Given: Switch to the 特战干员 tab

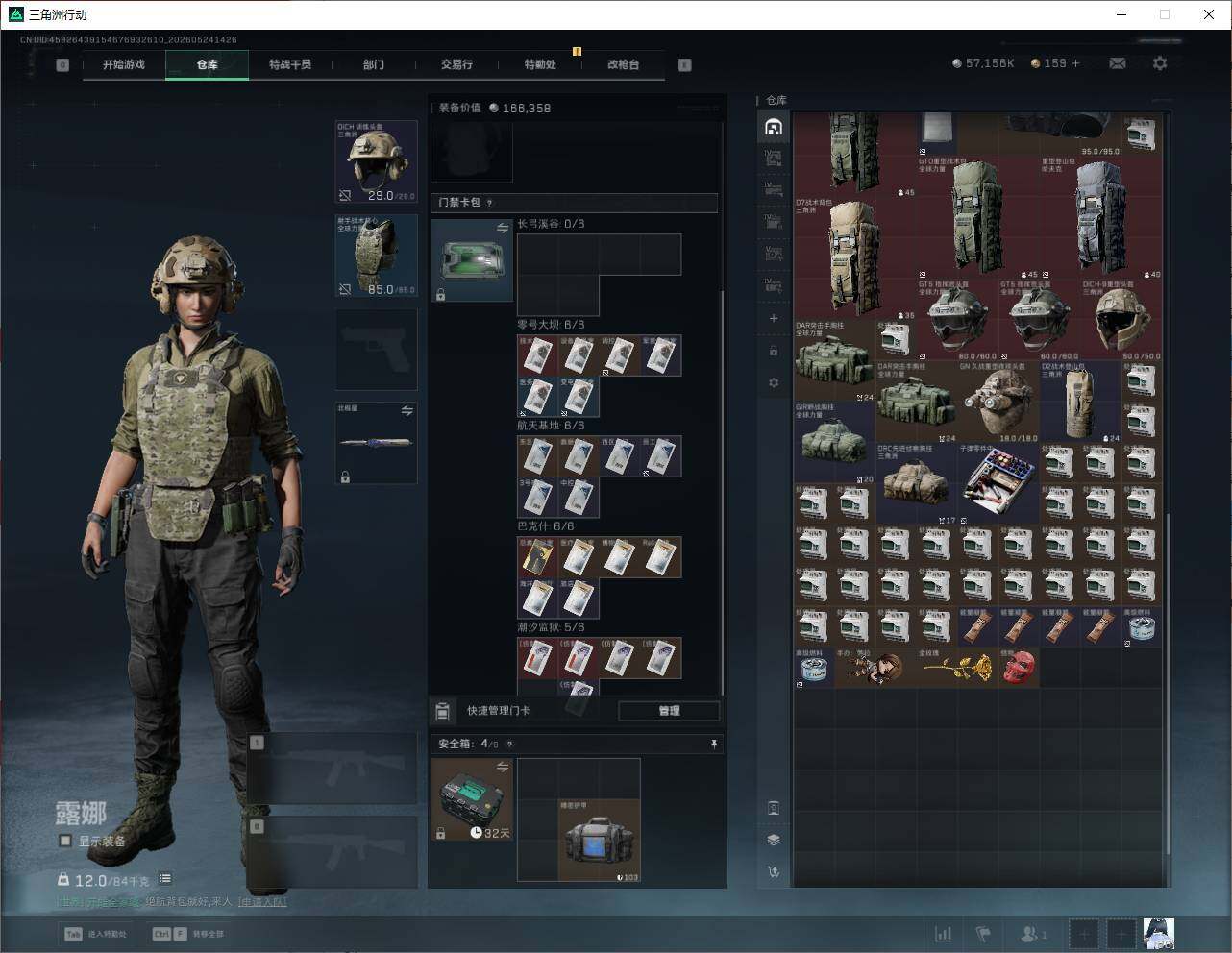Looking at the screenshot, I should pos(290,64).
